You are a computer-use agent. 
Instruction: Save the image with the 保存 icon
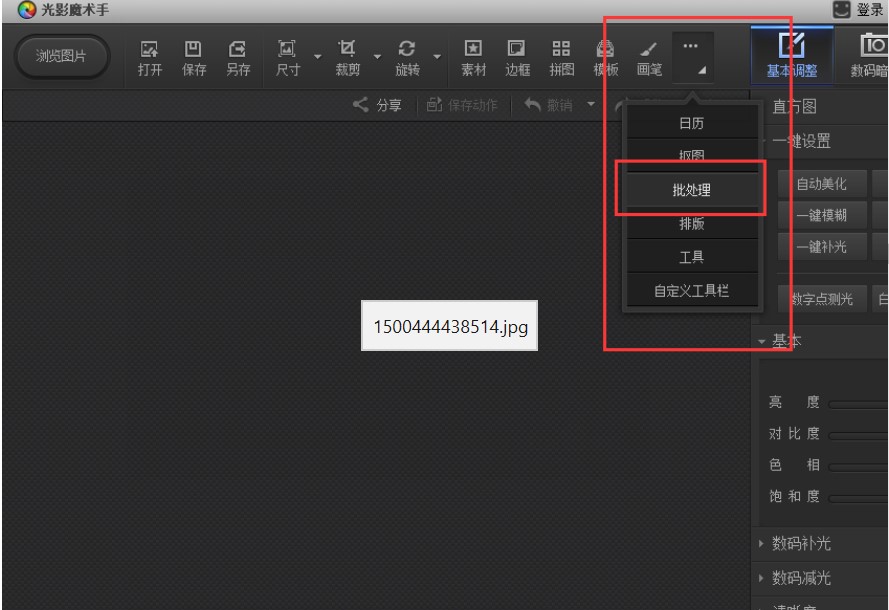[x=193, y=58]
